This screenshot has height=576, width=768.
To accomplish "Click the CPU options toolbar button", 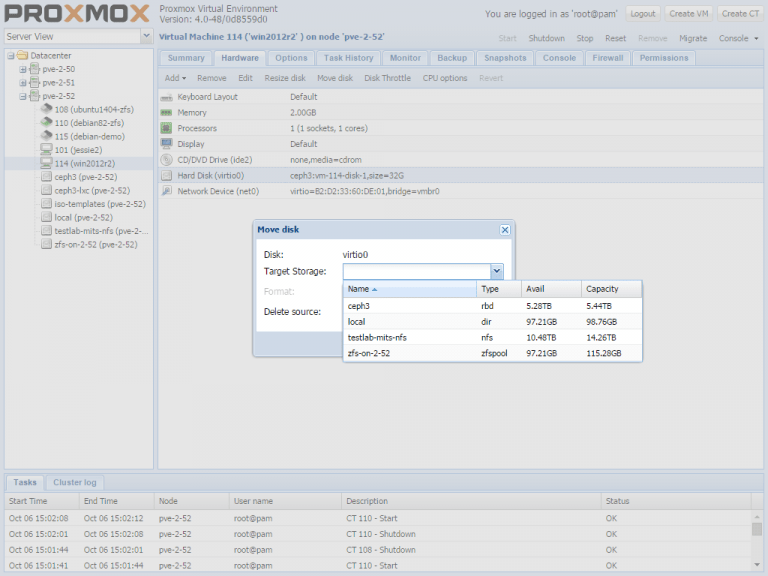I will pyautogui.click(x=445, y=78).
